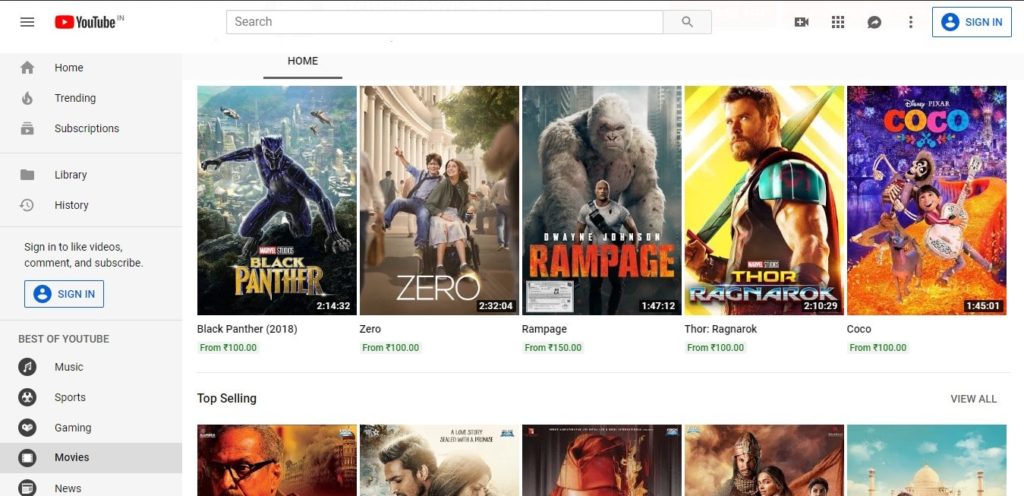
Task: Click the Library folder icon
Action: point(27,174)
